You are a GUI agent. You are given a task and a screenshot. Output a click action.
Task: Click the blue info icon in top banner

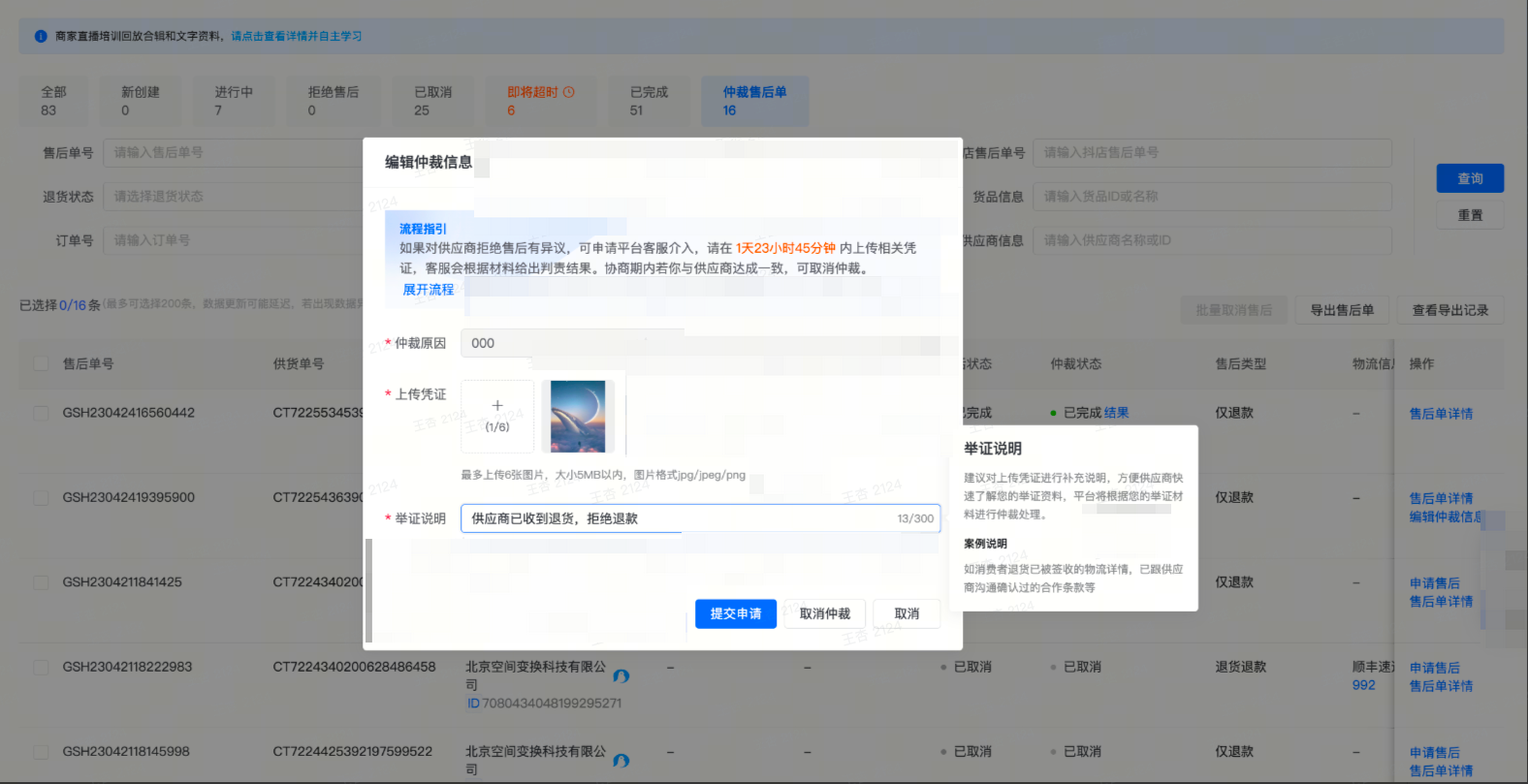click(x=41, y=37)
